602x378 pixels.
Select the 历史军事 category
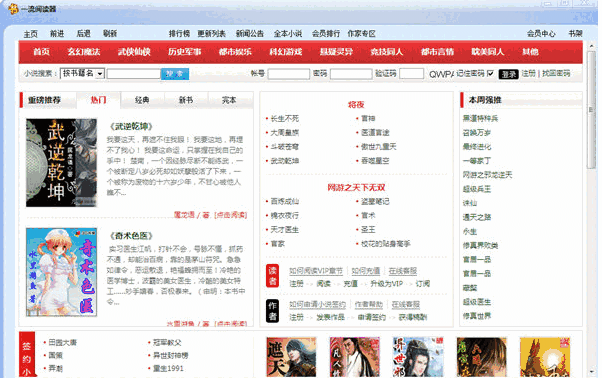(x=185, y=52)
